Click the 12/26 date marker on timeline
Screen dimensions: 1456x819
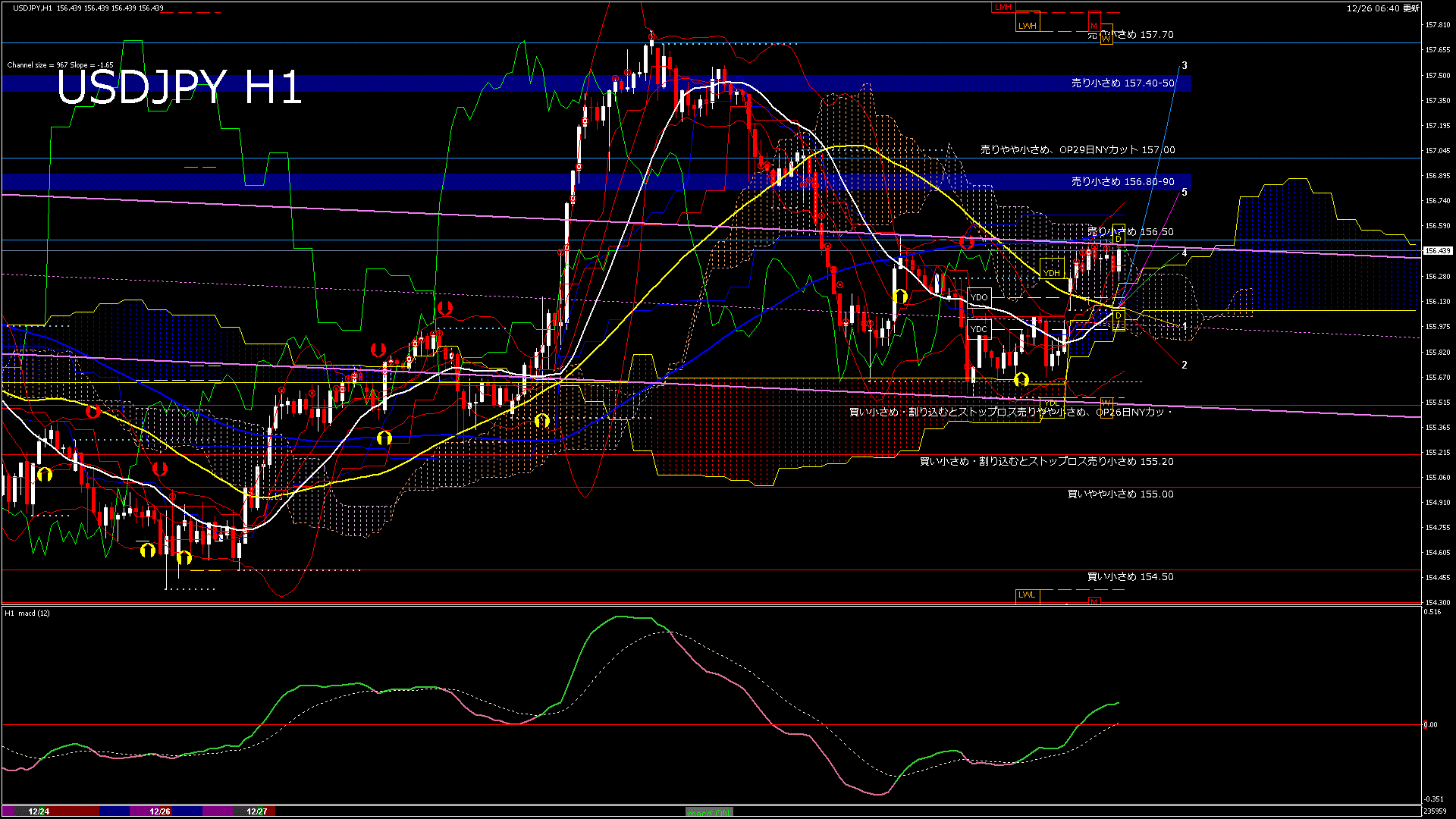160,811
